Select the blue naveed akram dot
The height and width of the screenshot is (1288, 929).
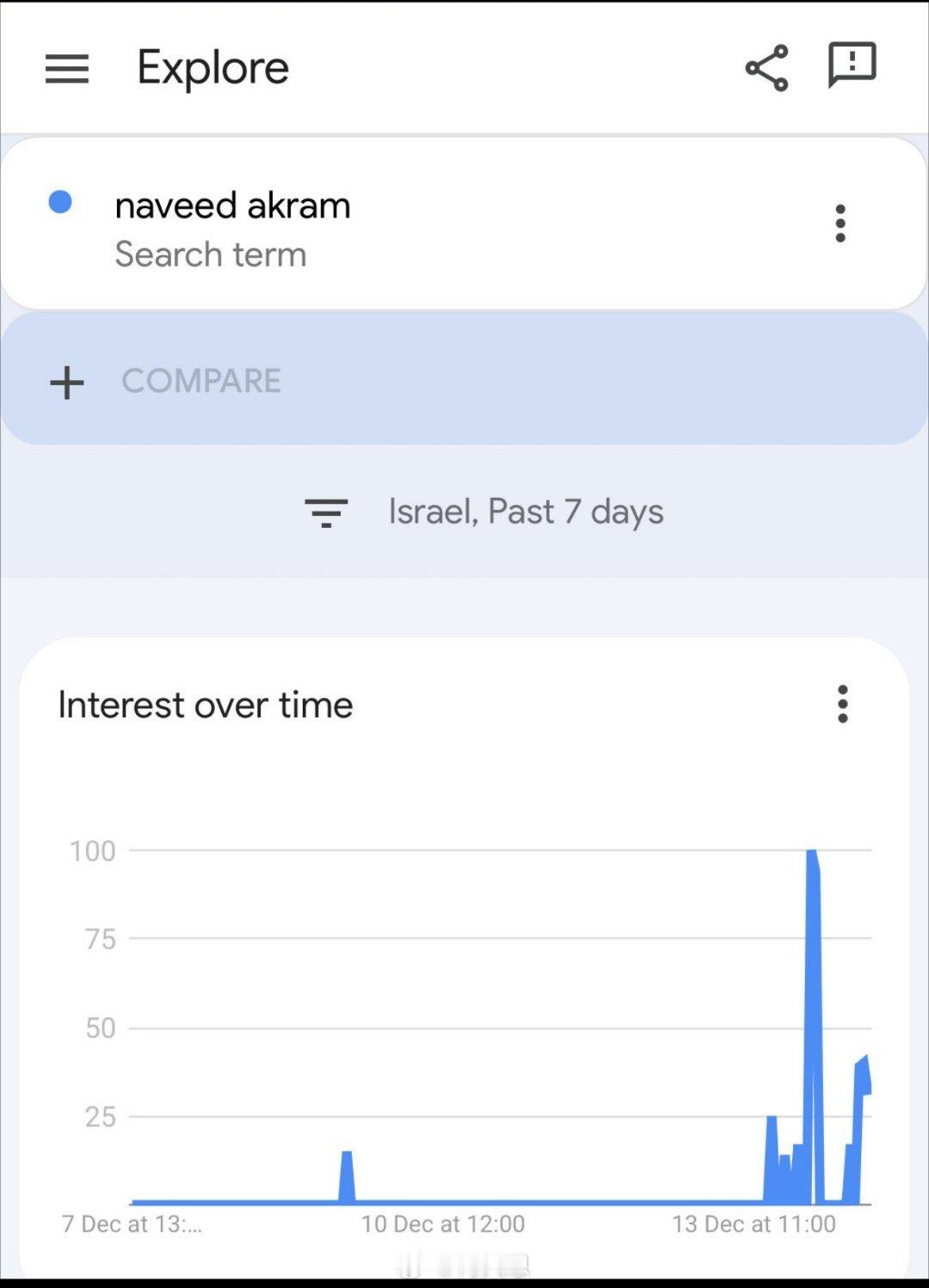[60, 202]
